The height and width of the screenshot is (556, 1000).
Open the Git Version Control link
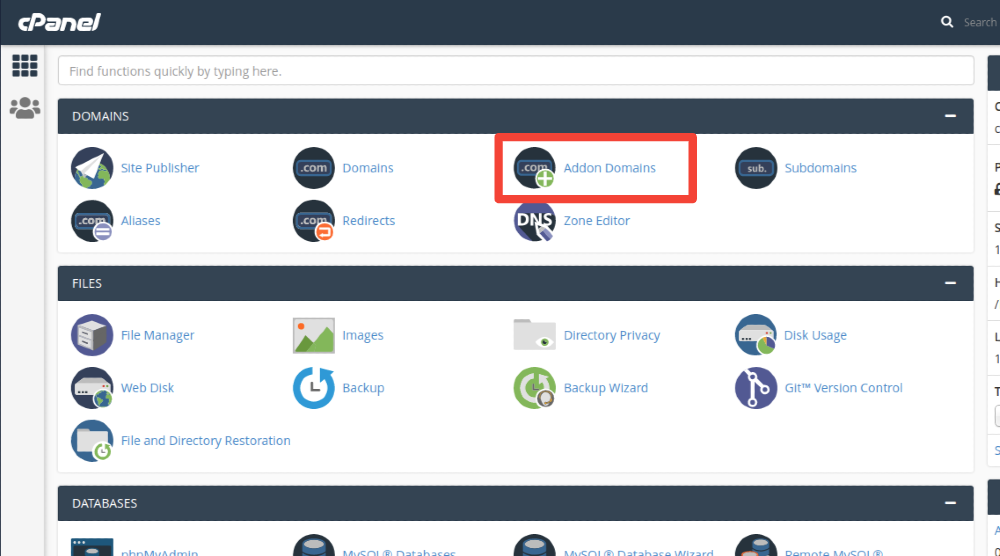pos(843,388)
